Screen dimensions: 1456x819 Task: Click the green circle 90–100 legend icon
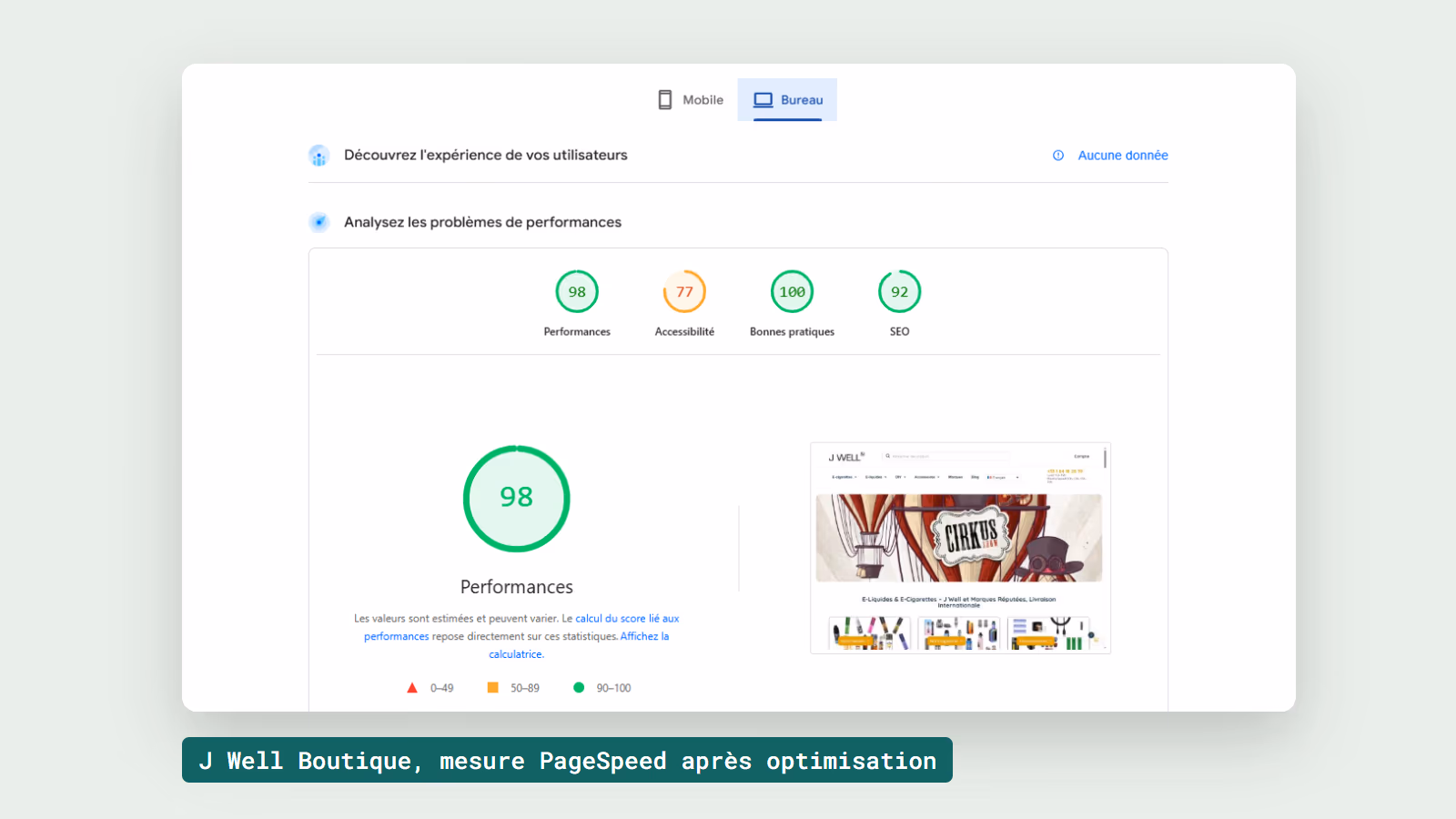[x=579, y=688]
